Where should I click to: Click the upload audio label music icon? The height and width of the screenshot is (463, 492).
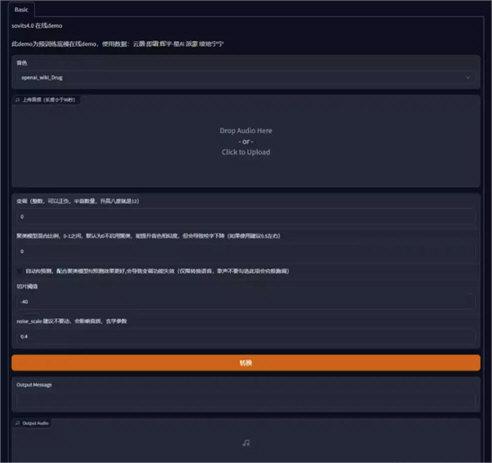tap(18, 100)
